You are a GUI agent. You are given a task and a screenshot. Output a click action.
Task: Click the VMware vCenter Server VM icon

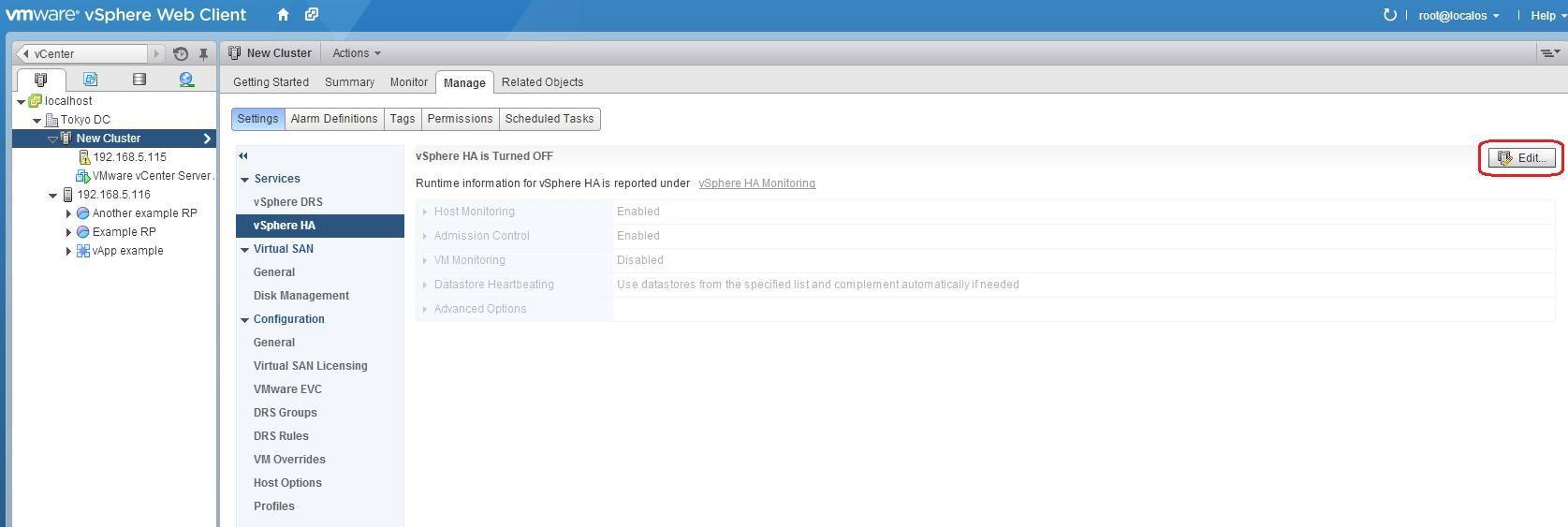point(82,176)
